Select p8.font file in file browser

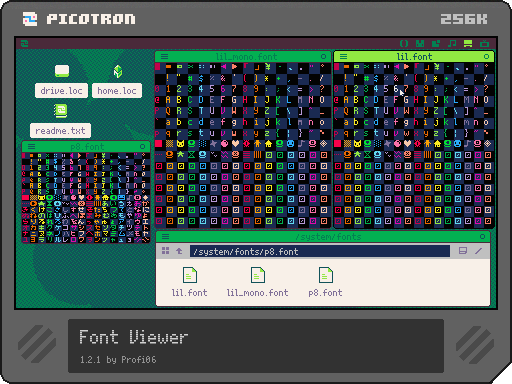point(325,282)
